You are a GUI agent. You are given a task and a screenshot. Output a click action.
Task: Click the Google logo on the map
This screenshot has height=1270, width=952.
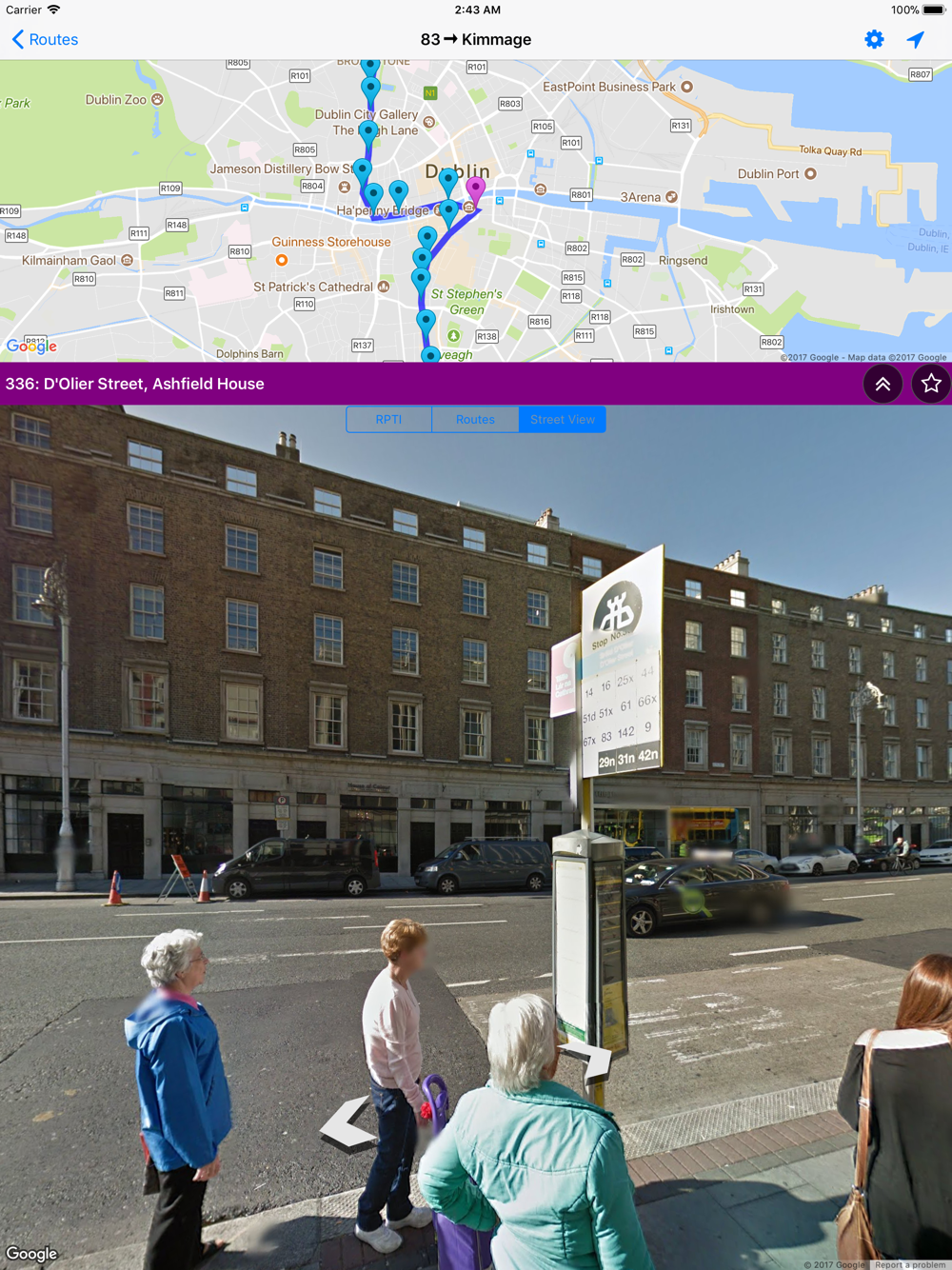pyautogui.click(x=31, y=347)
